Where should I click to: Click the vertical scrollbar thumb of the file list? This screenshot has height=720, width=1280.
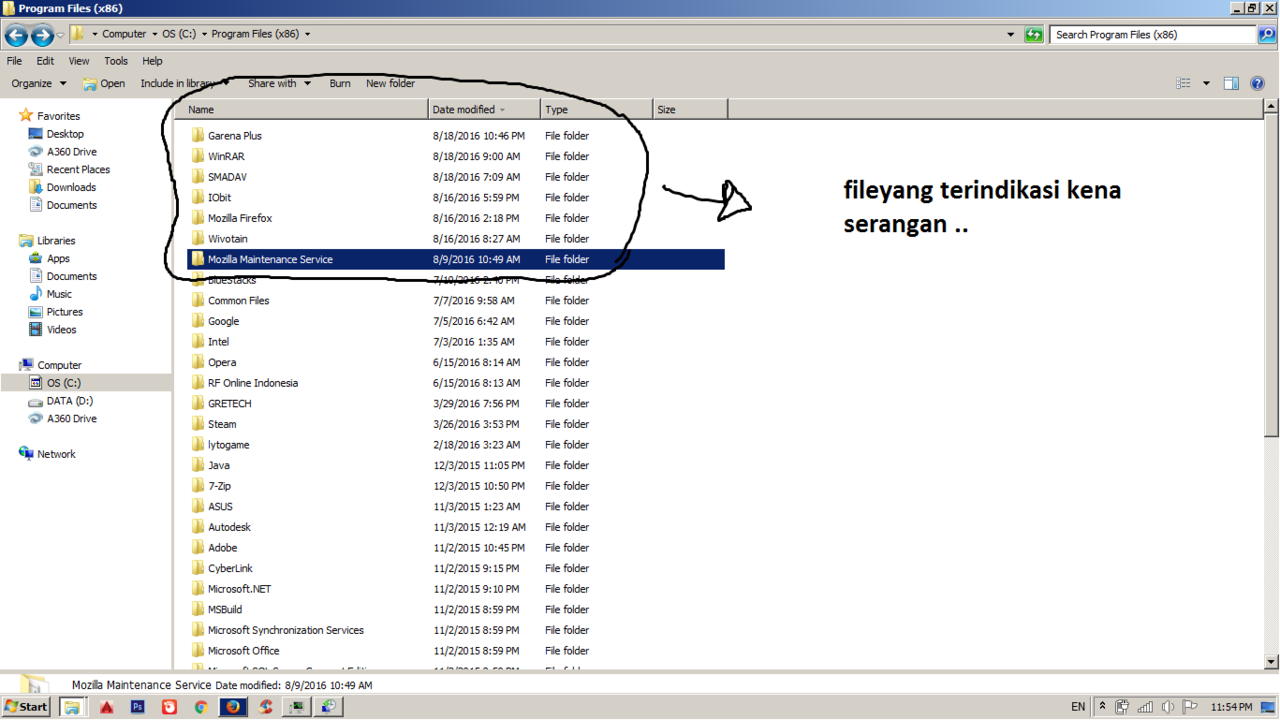coord(1271,275)
